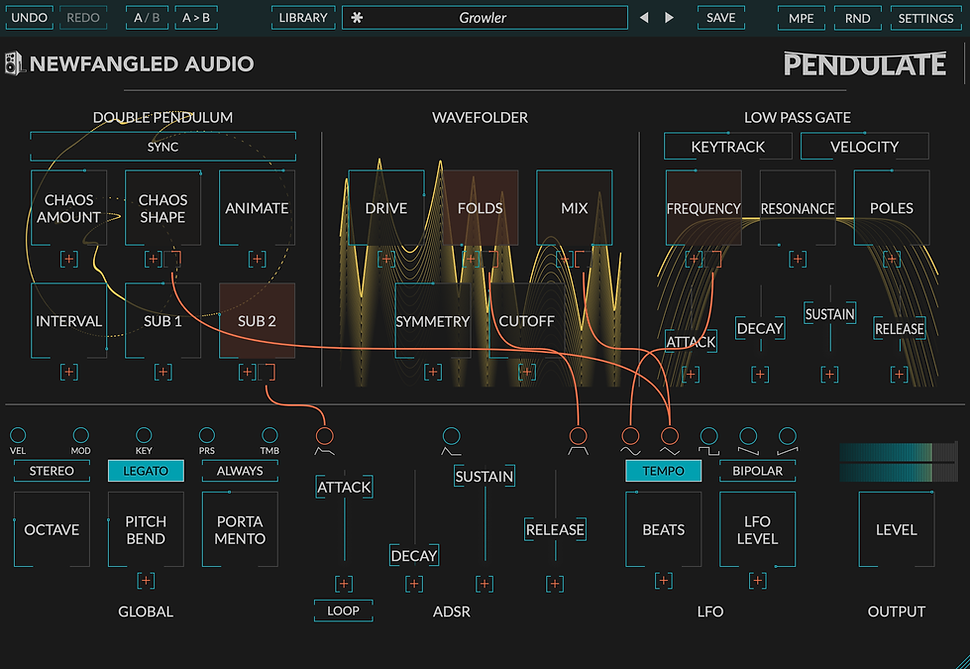This screenshot has width=970, height=669.
Task: Toggle ALWAYS portamento option
Action: tap(239, 471)
